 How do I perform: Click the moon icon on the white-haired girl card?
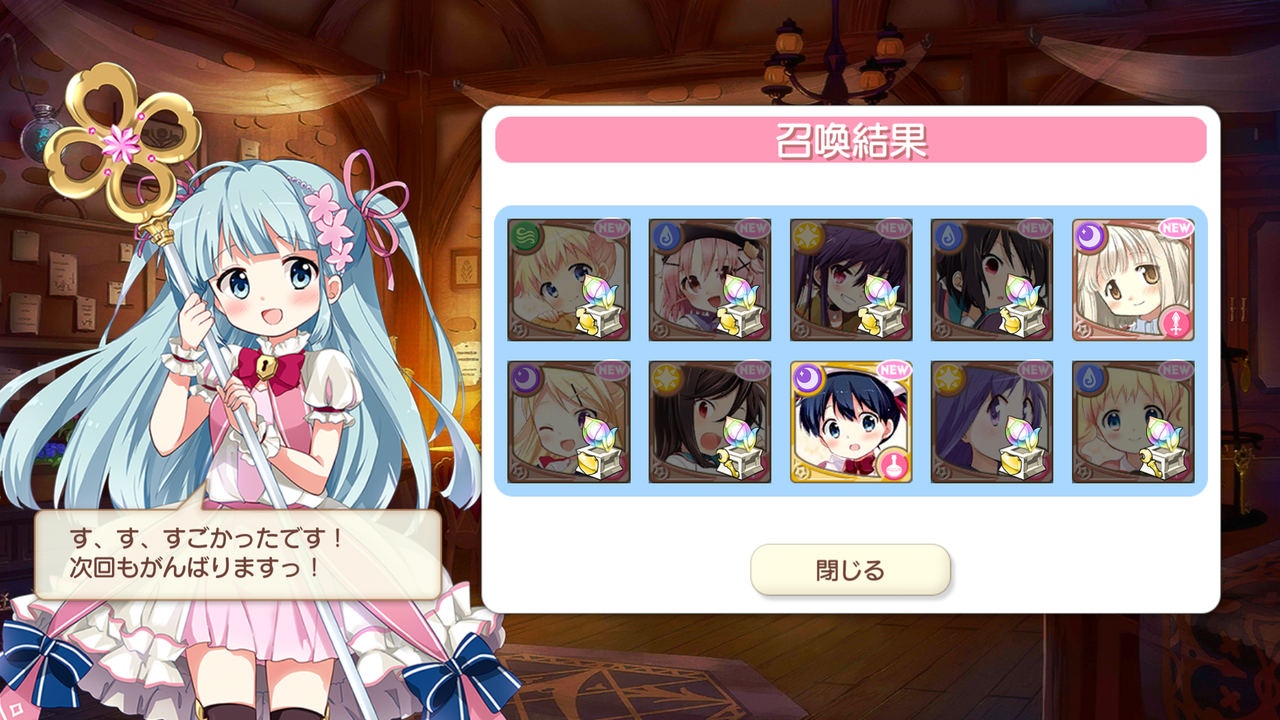(x=1088, y=236)
